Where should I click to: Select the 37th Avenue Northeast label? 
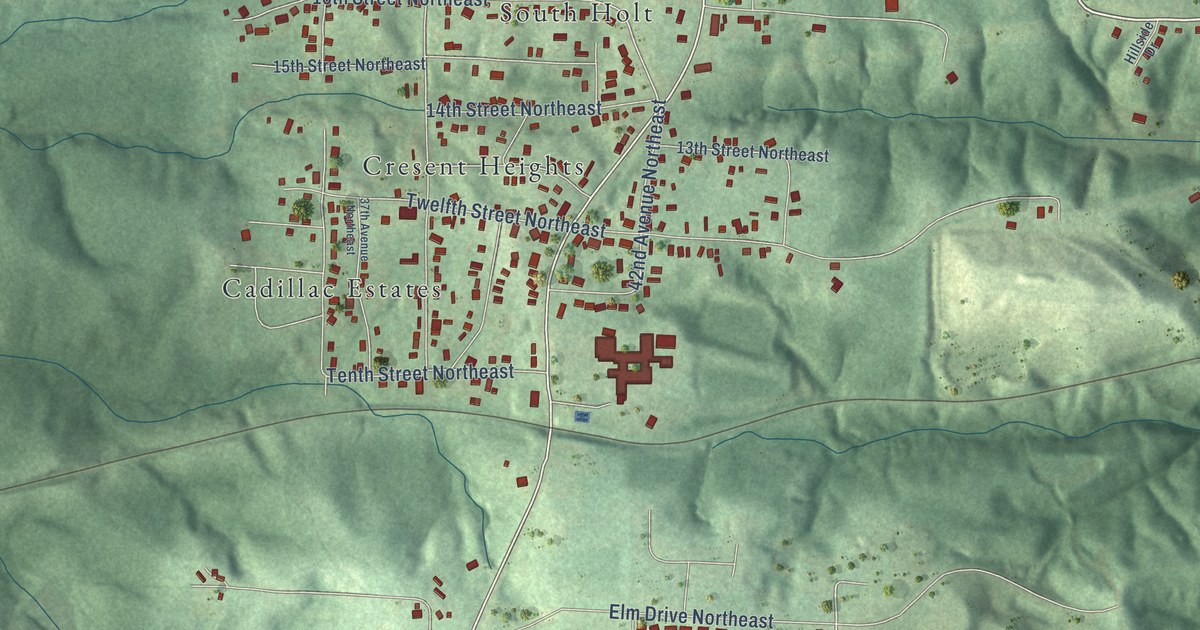coord(358,229)
